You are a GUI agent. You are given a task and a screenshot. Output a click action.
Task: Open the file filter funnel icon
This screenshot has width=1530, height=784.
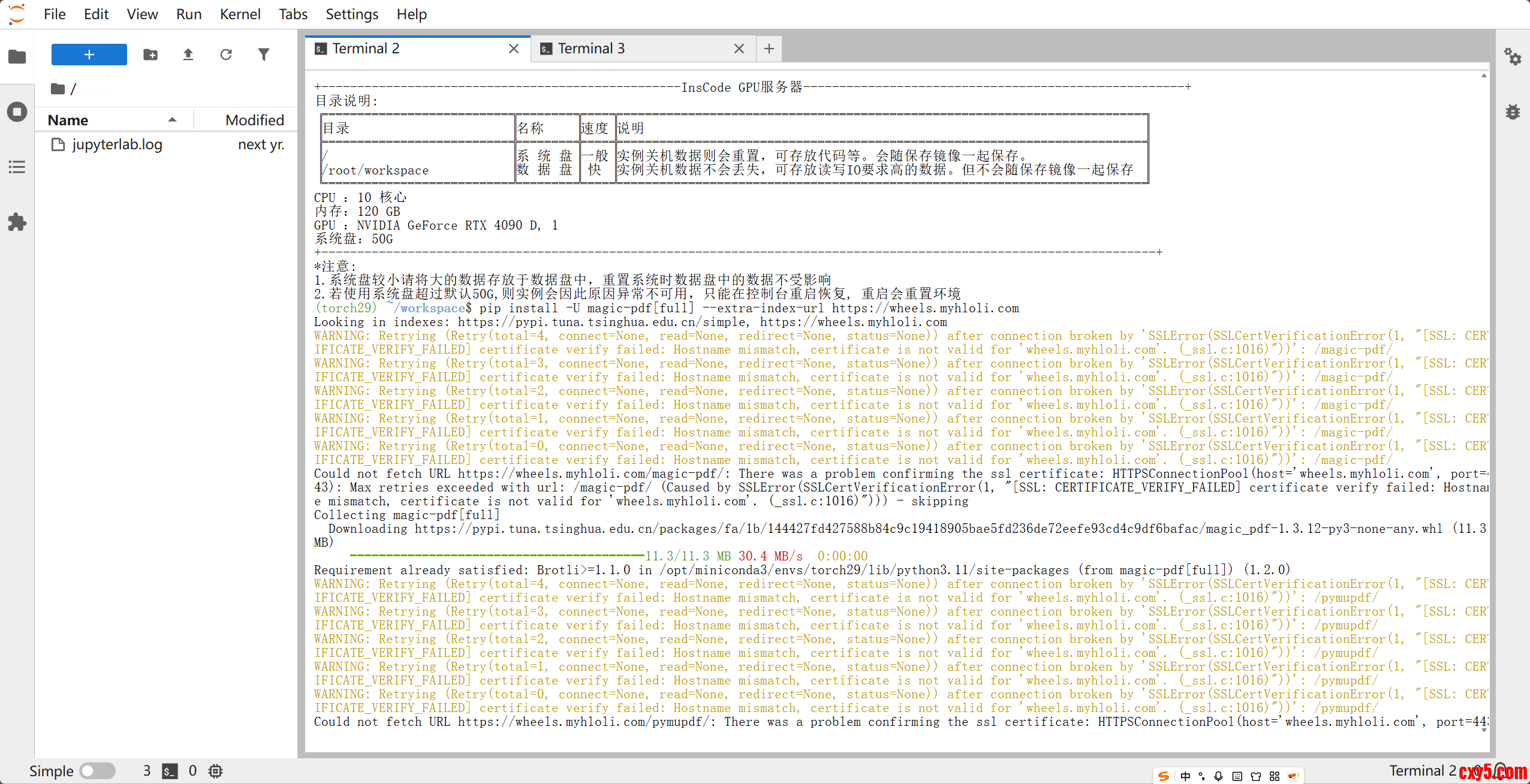[x=264, y=55]
